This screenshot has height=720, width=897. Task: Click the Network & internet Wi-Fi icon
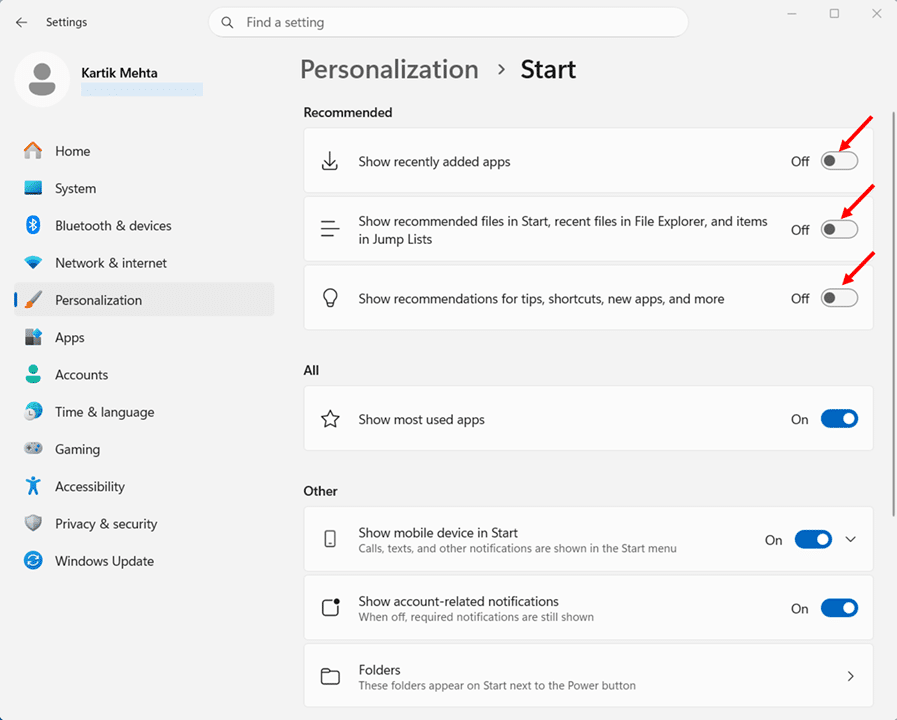(x=33, y=263)
